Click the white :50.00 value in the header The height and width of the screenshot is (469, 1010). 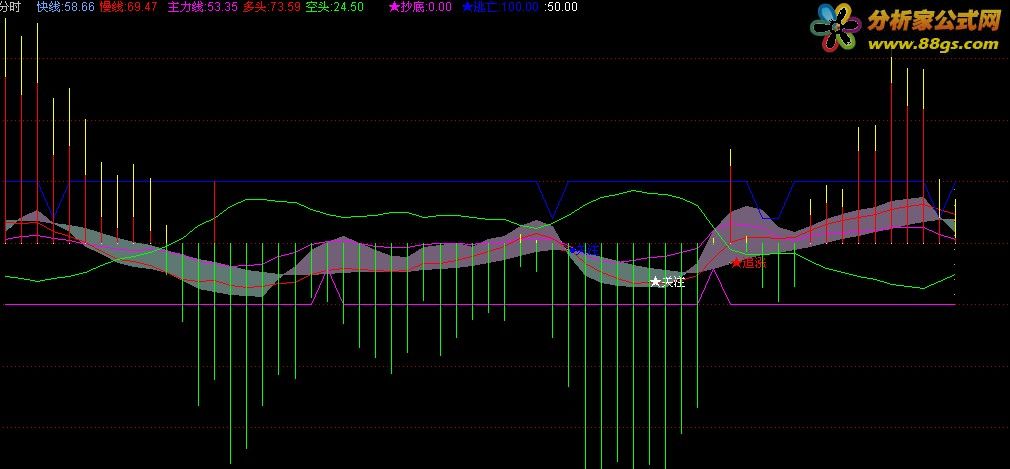560,8
